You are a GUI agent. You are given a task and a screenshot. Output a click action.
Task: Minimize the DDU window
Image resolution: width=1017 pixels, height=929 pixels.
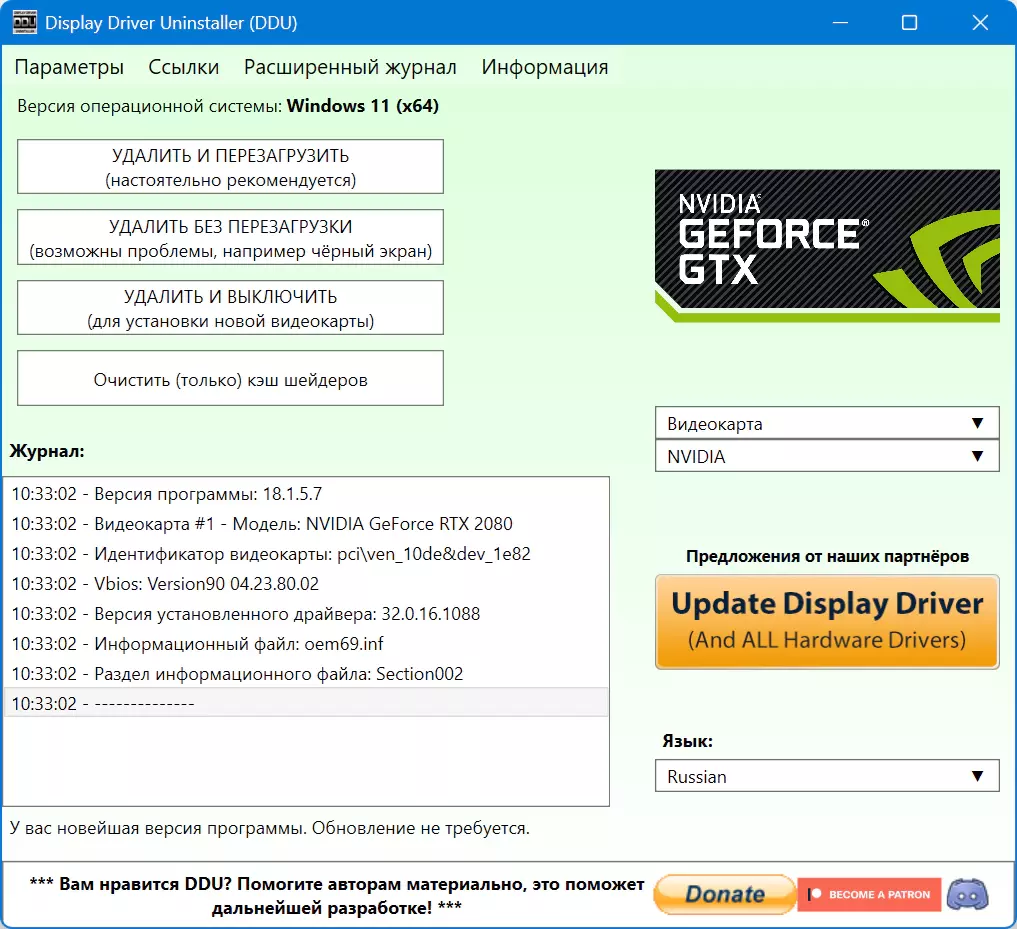tap(840, 23)
